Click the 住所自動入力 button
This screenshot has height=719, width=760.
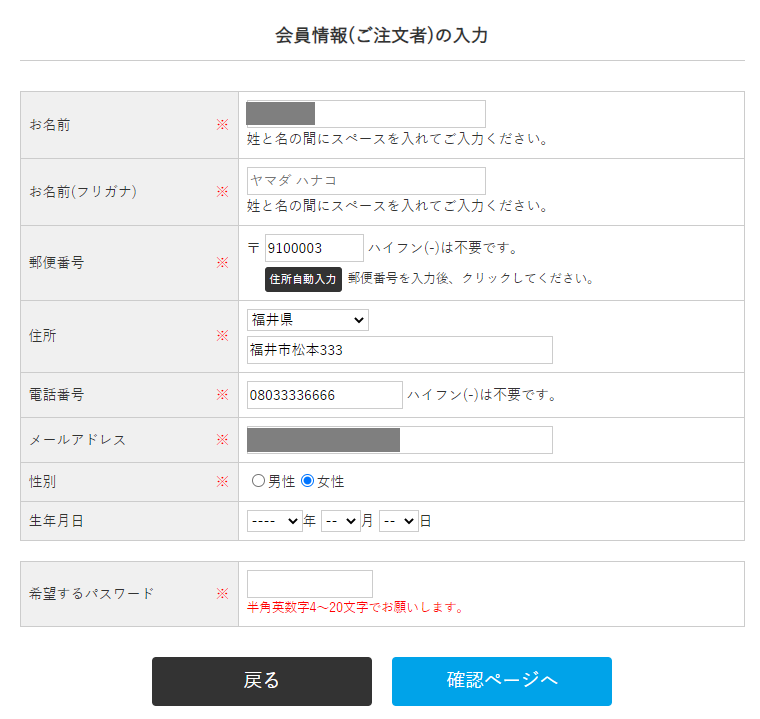coord(303,279)
